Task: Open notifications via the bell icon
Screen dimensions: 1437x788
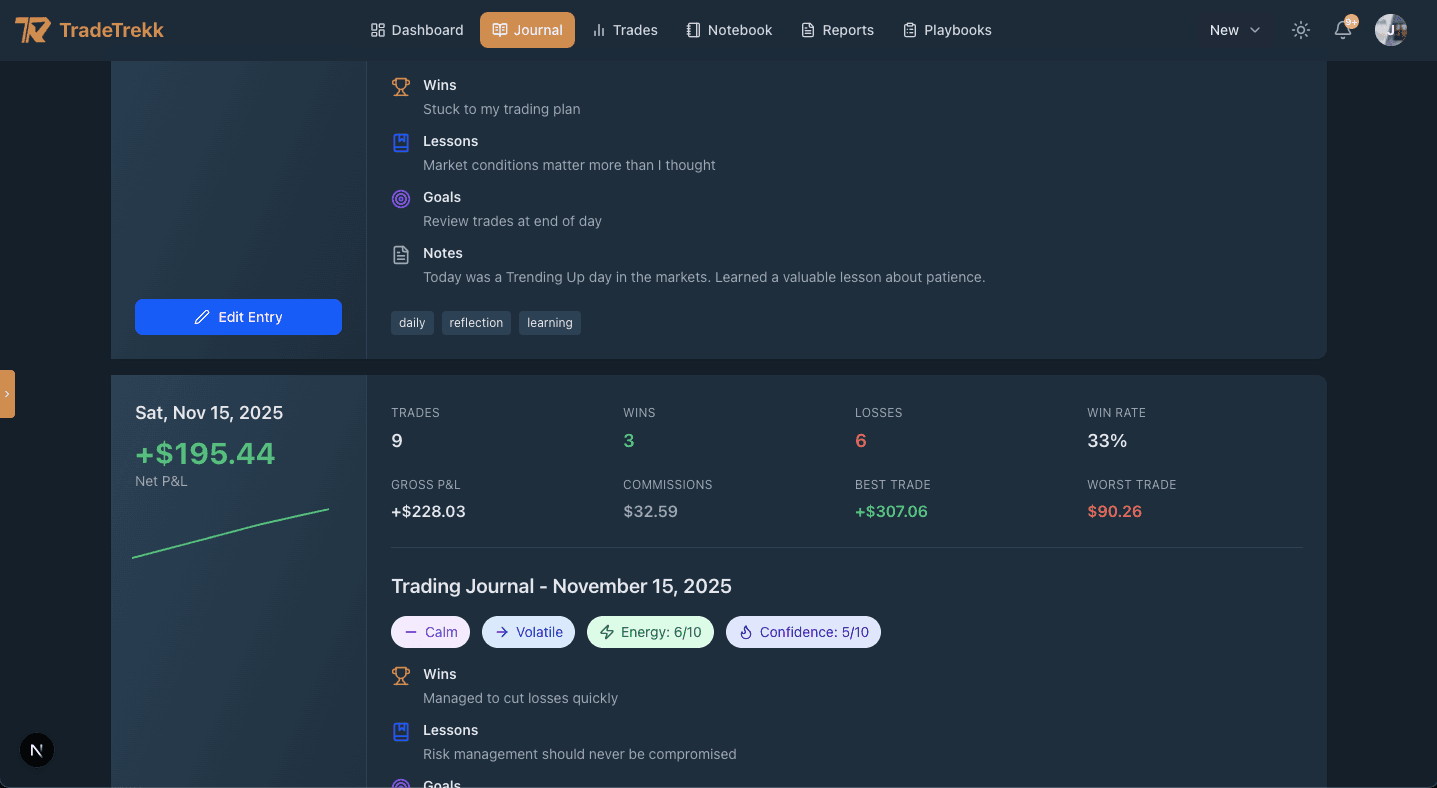Action: 1342,30
